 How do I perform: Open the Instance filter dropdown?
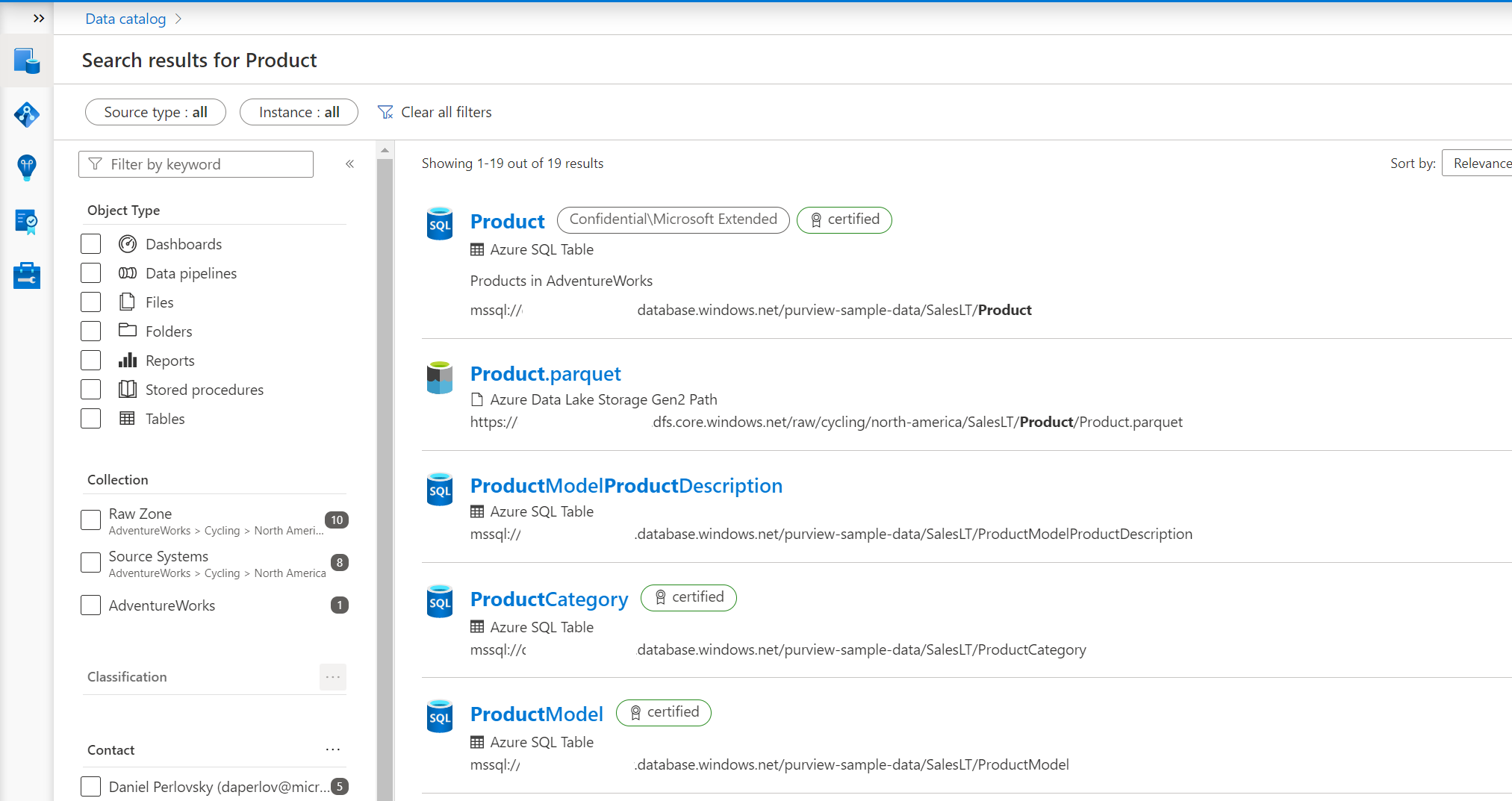299,112
